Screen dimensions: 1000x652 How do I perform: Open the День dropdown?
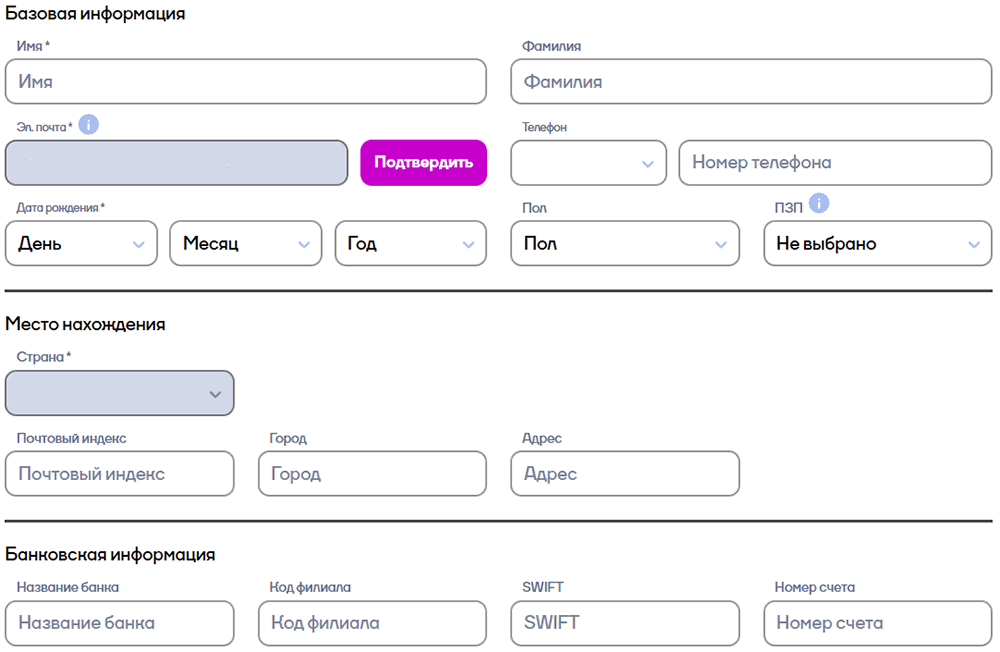point(81,243)
